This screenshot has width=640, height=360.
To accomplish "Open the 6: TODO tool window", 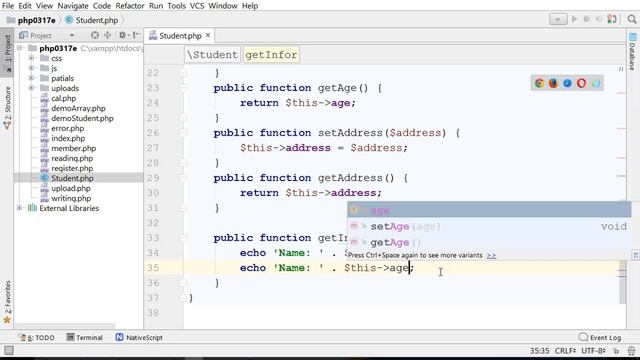I will 37,338.
